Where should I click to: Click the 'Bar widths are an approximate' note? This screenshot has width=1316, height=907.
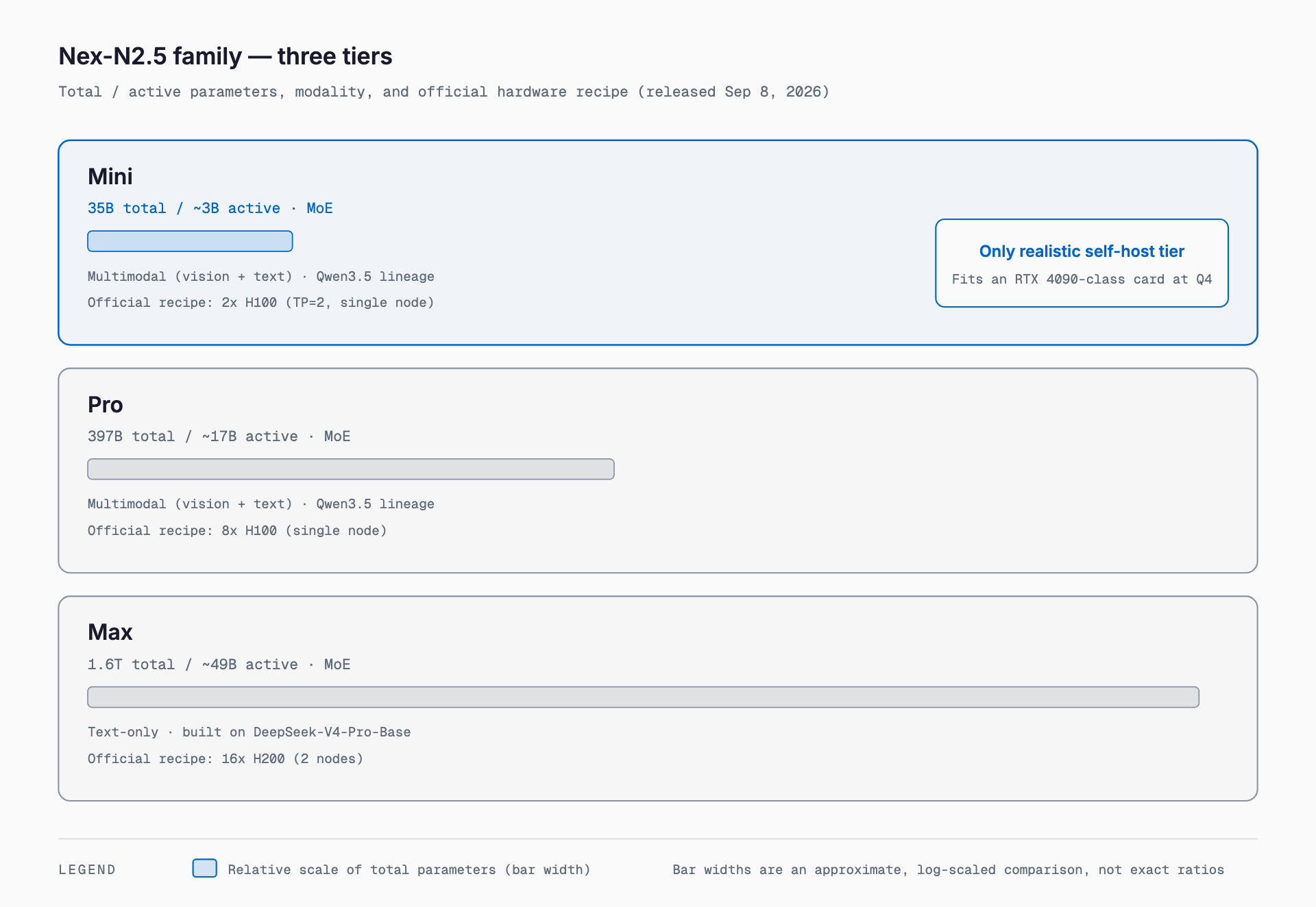point(949,870)
